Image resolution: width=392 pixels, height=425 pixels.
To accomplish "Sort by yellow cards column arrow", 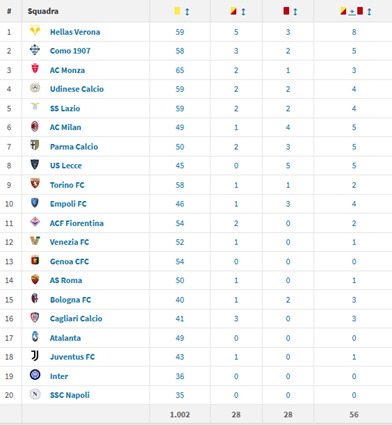I will pos(187,12).
